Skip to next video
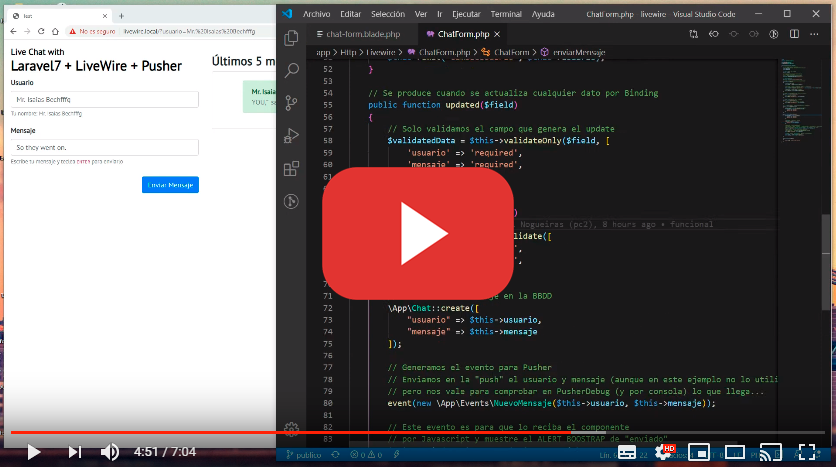This screenshot has height=467, width=836. [x=75, y=452]
